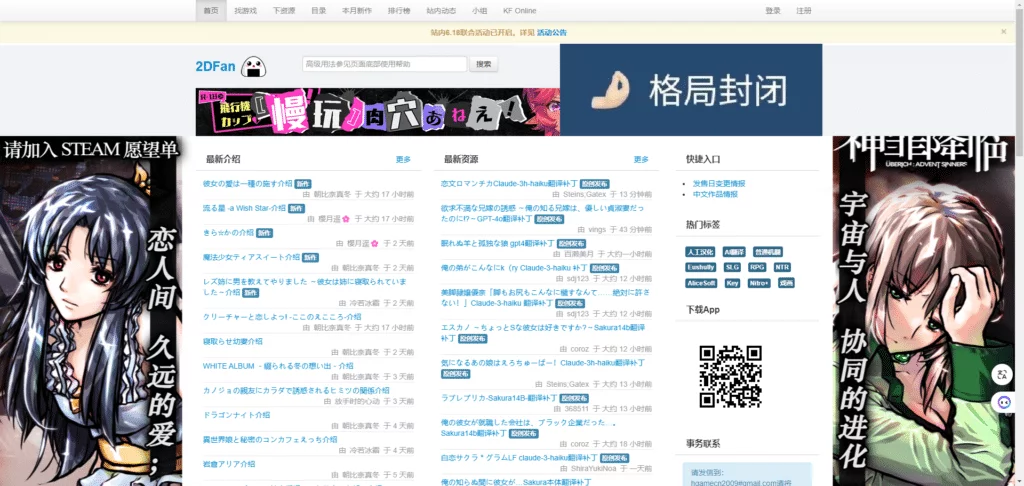The image size is (1024, 486).
Task: Focus the site search input field
Action: click(x=384, y=64)
